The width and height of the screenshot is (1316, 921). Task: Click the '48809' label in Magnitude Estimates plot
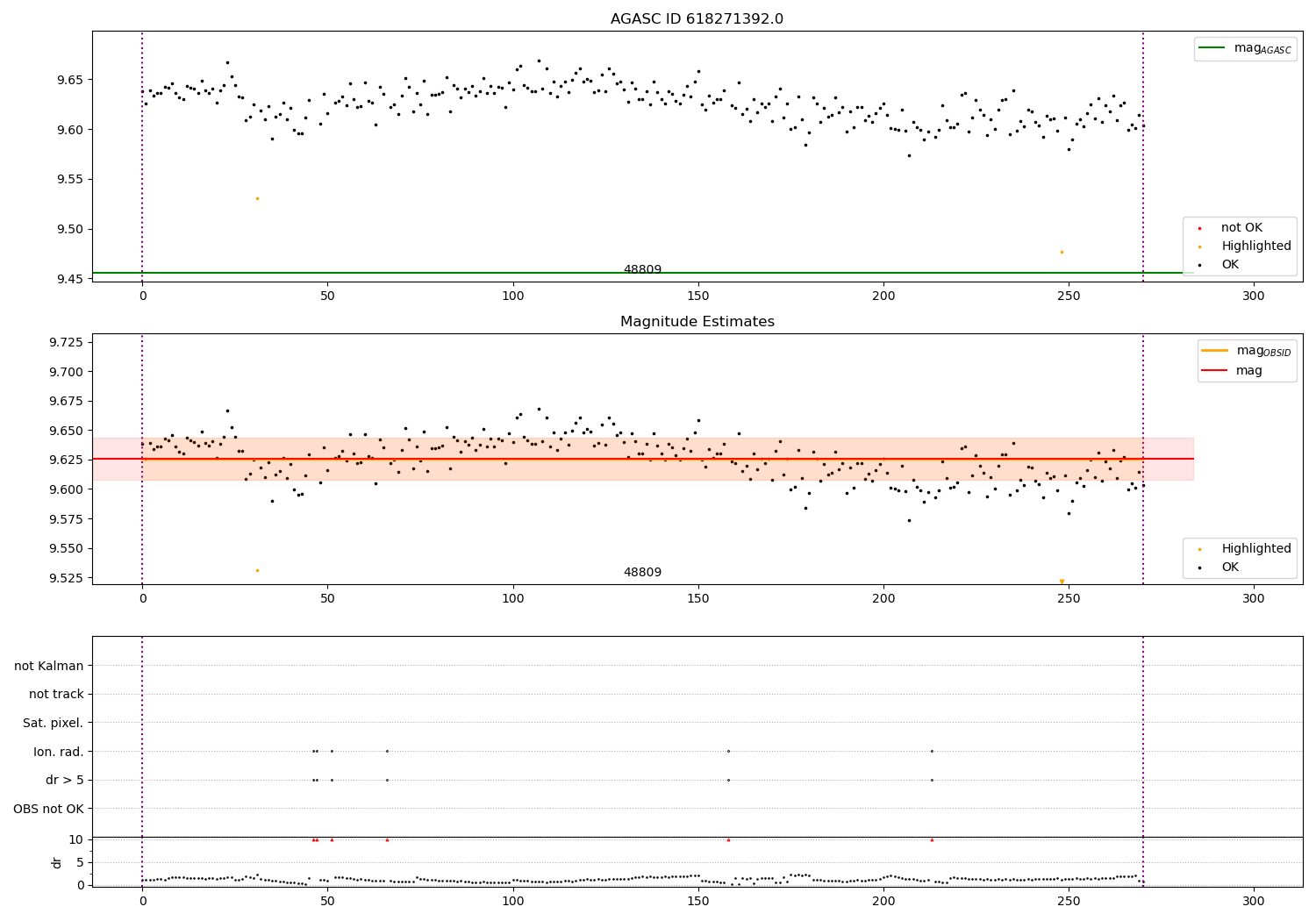[x=642, y=573]
